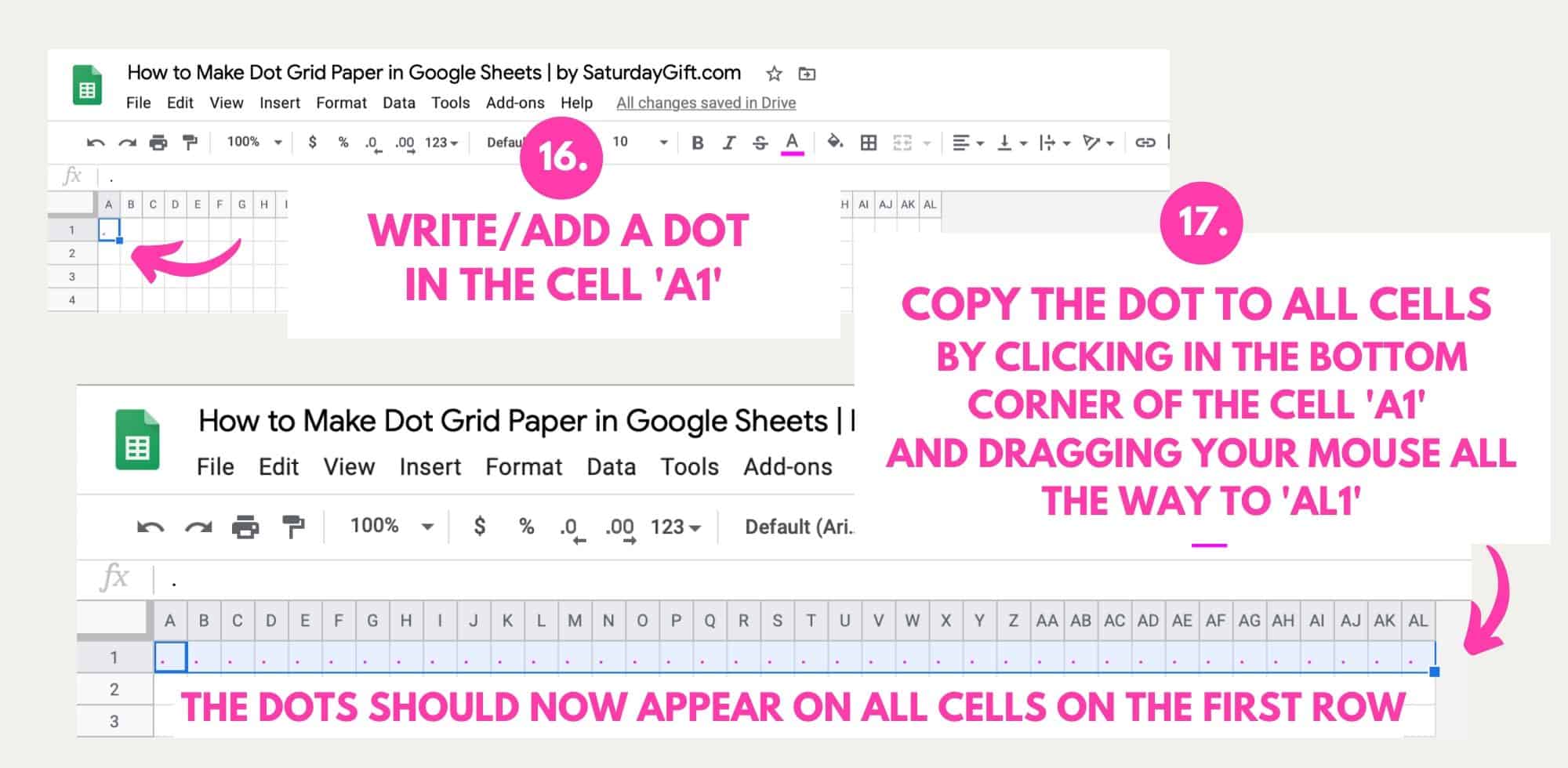Open the Text color swatch
The image size is (1568, 768).
[793, 143]
